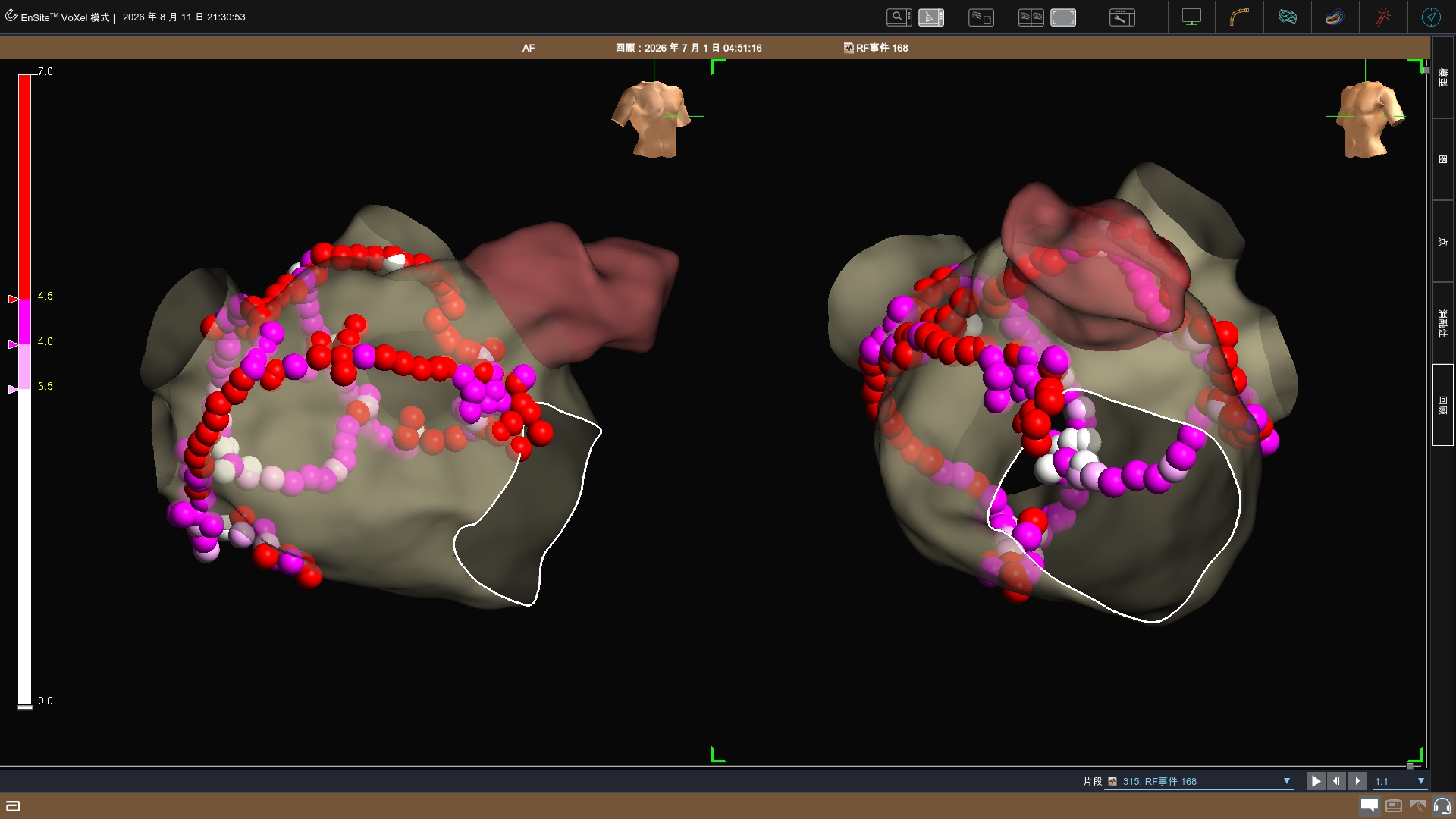This screenshot has height=819, width=1456.
Task: Open the search panel icon in top toolbar
Action: (x=899, y=17)
